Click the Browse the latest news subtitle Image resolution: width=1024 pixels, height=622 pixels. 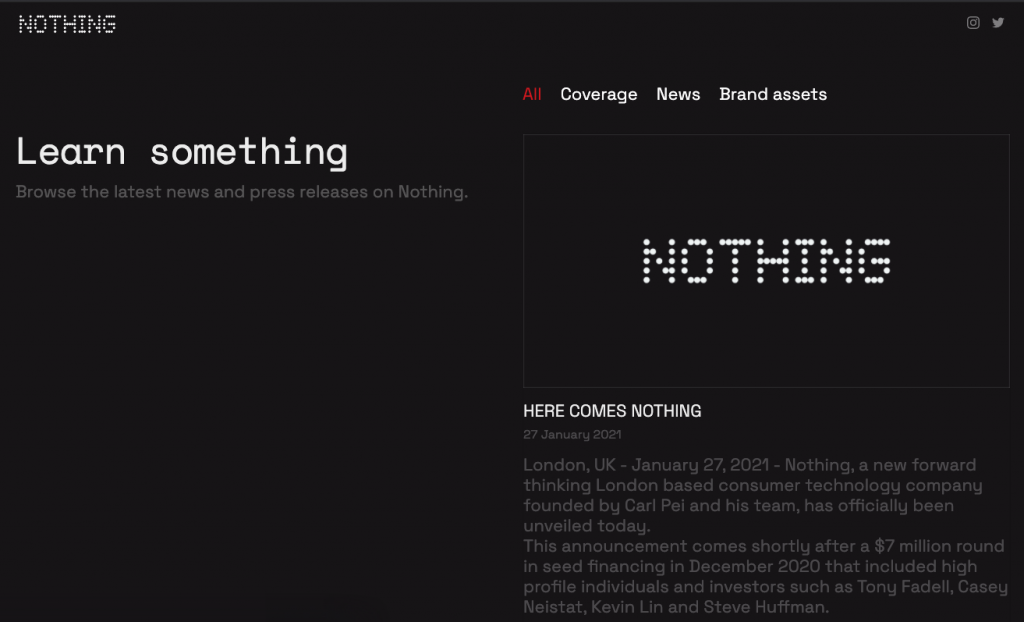click(x=242, y=191)
